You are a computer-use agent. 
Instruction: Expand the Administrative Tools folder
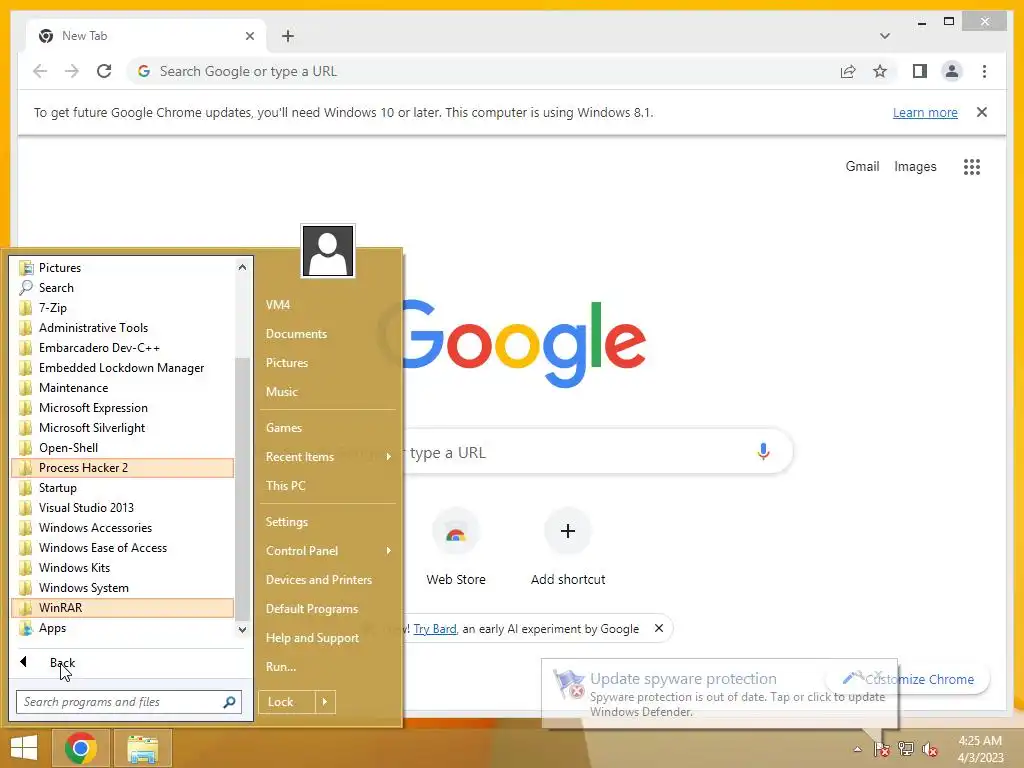pyautogui.click(x=123, y=328)
